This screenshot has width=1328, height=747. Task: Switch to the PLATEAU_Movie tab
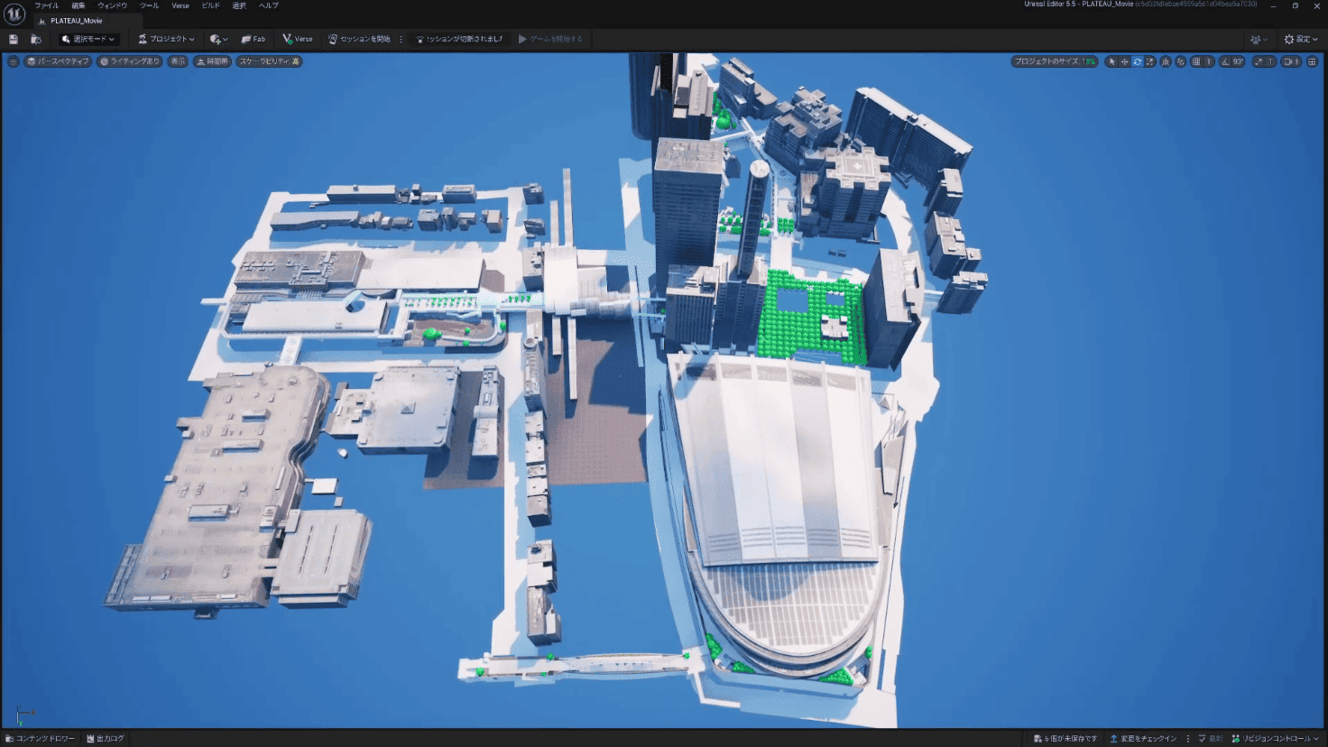pyautogui.click(x=76, y=21)
